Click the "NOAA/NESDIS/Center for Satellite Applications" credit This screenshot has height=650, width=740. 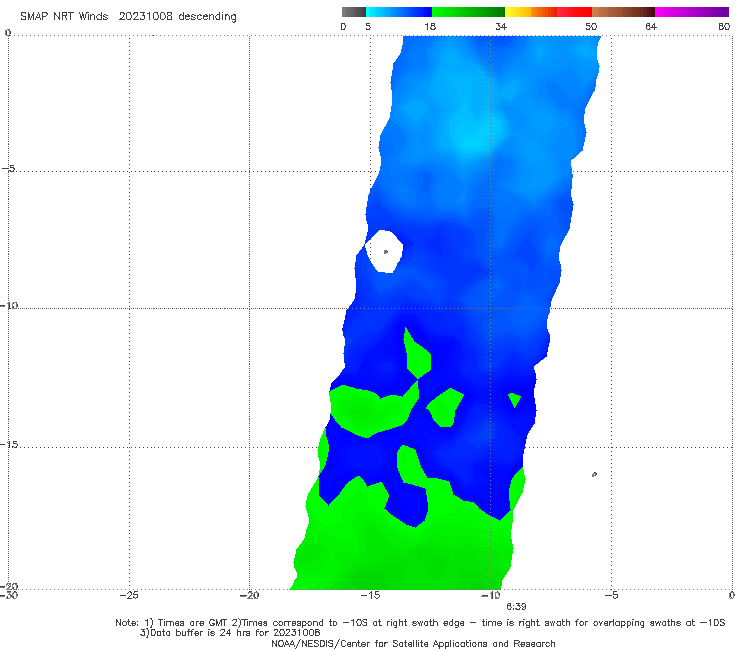[x=413, y=644]
